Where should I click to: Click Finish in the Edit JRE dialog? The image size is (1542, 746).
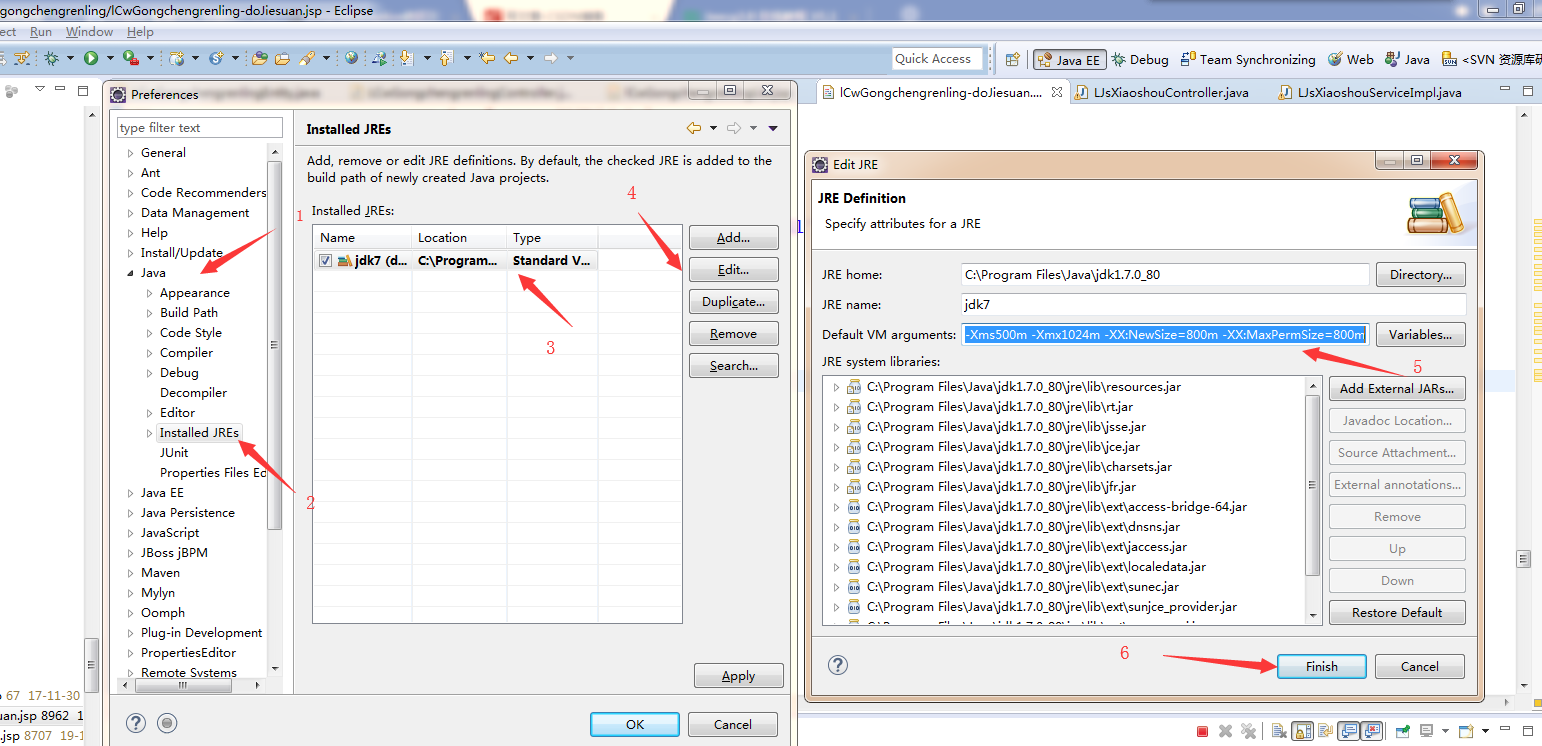(x=1321, y=666)
